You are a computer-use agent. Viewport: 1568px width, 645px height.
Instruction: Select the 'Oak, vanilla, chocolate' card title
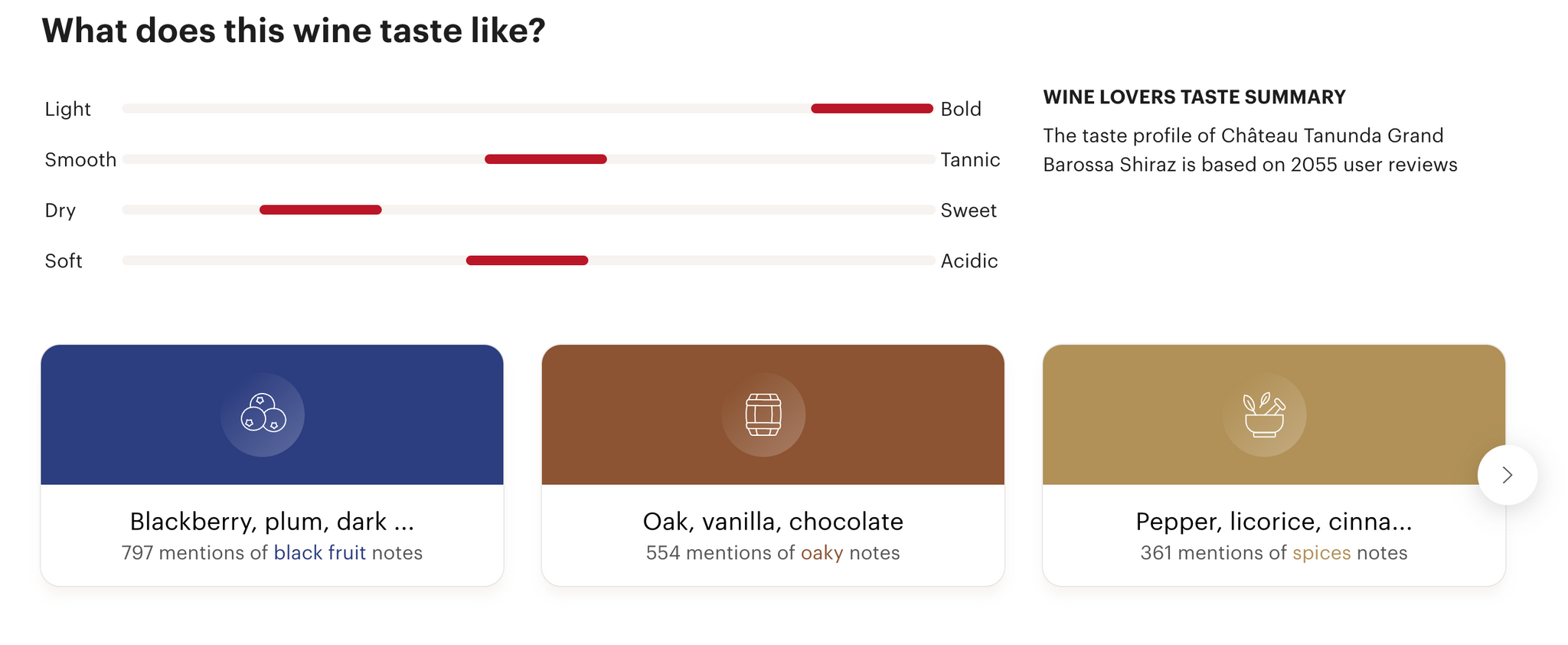773,521
